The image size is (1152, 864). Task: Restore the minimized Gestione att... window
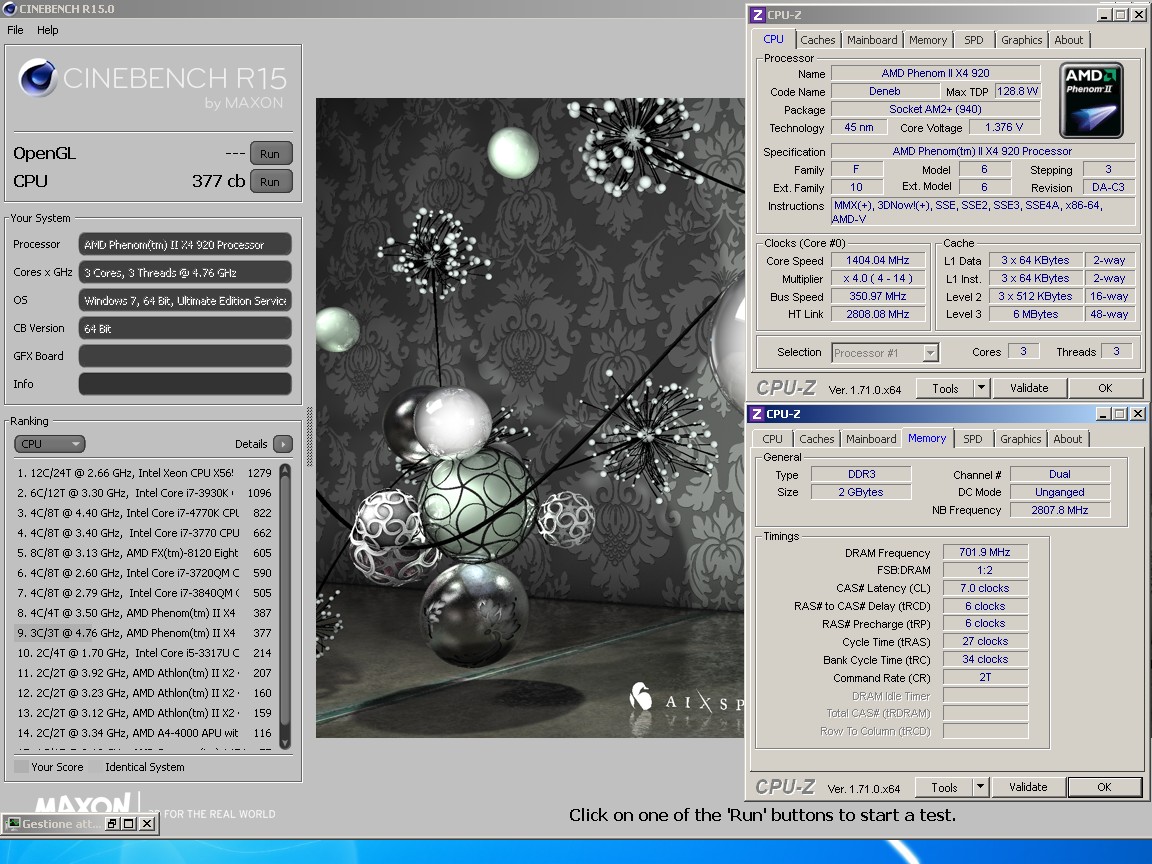(112, 824)
